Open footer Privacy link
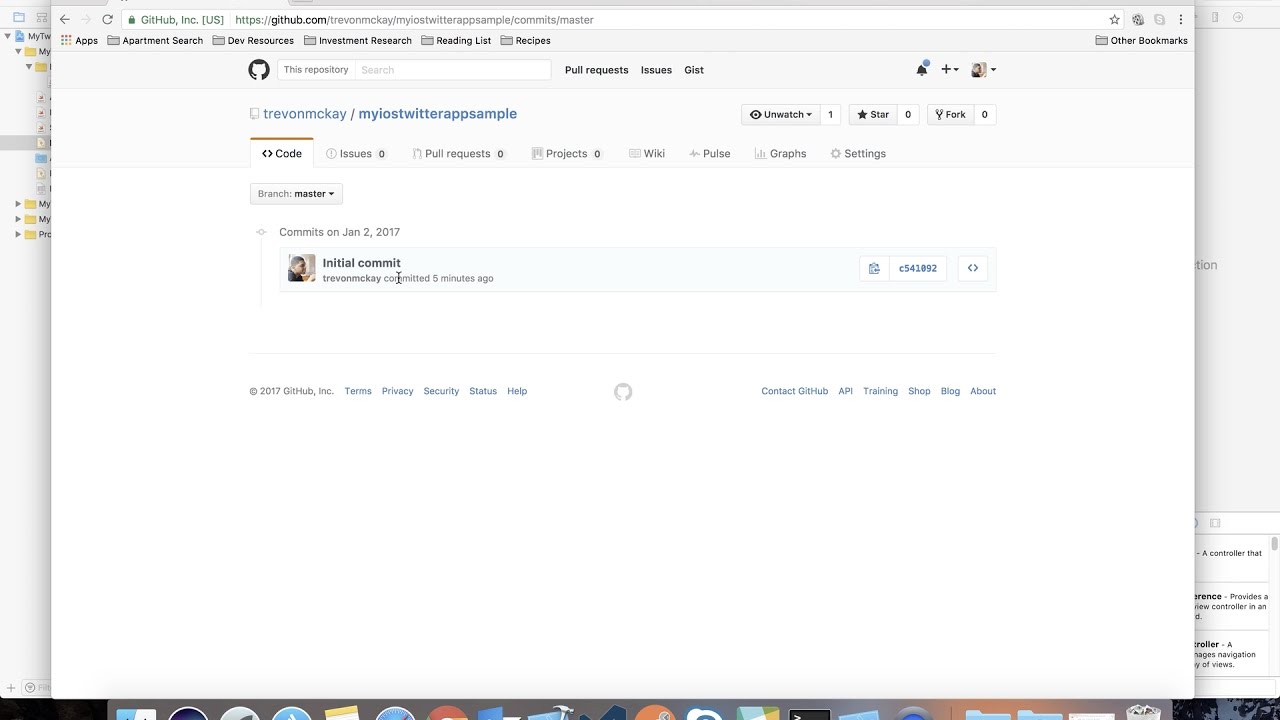 [x=397, y=391]
